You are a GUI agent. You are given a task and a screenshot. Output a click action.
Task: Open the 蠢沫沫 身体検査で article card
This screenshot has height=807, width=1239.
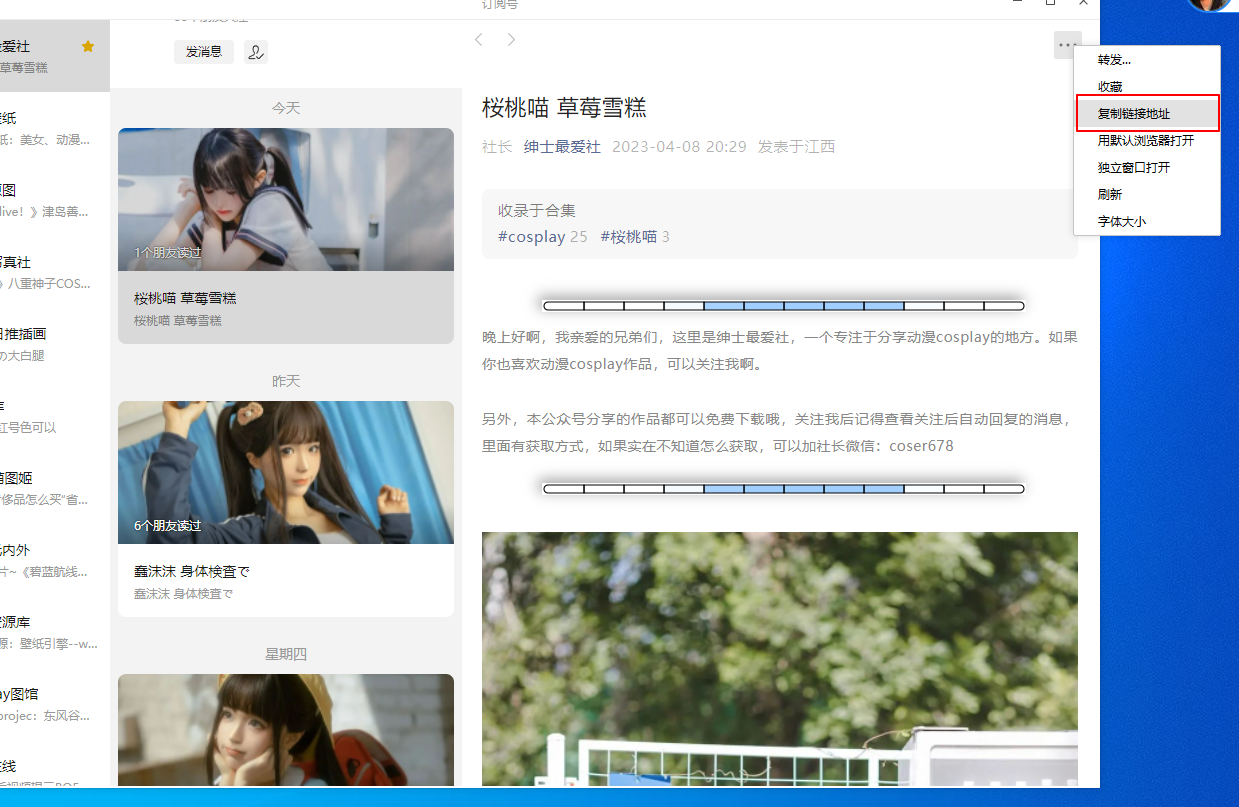click(x=286, y=508)
